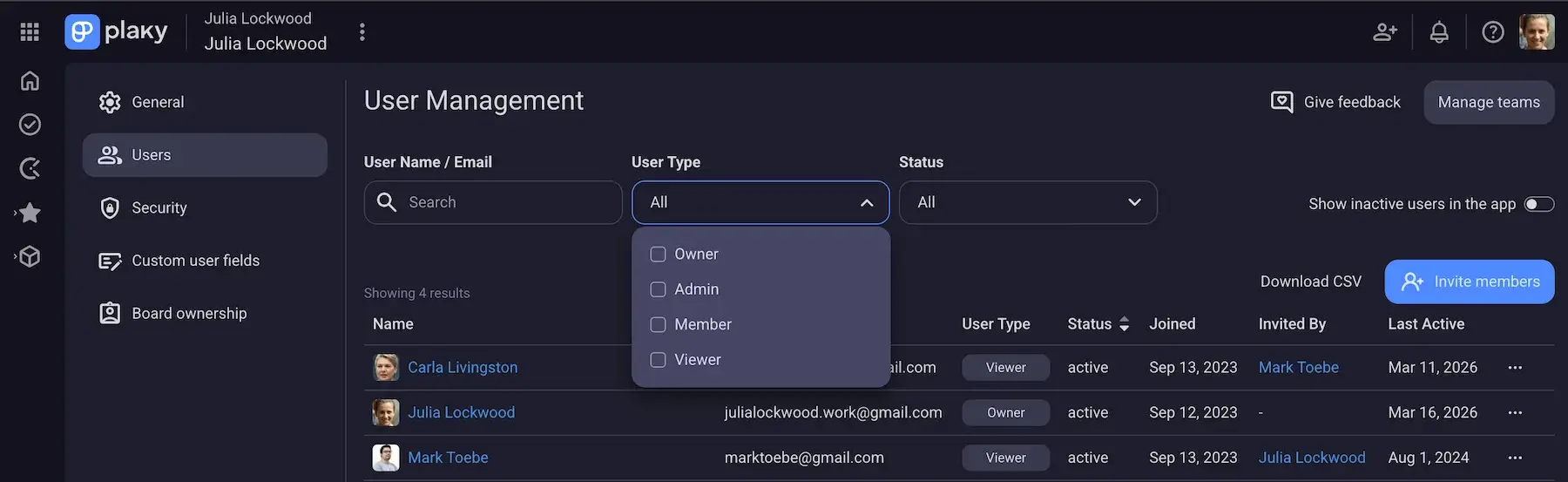Open row actions for Mark Toebe

pyautogui.click(x=1515, y=458)
